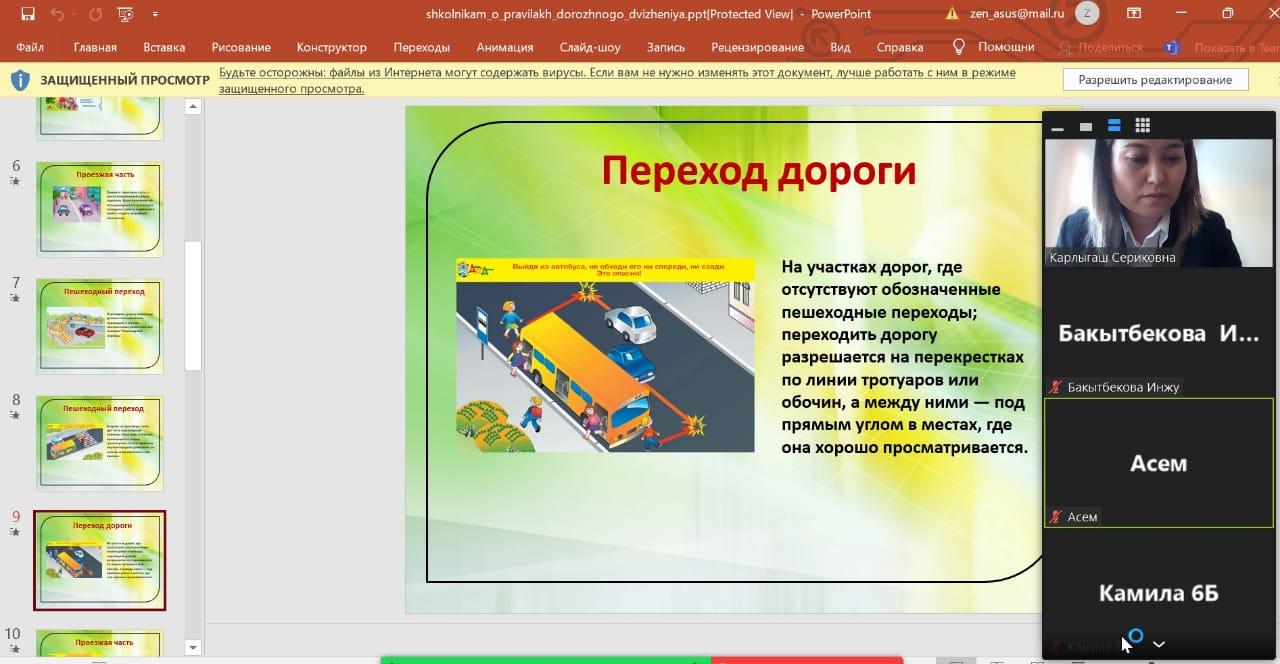Click the animation star under slide 7 number
This screenshot has width=1280, height=664.
pyautogui.click(x=14, y=298)
